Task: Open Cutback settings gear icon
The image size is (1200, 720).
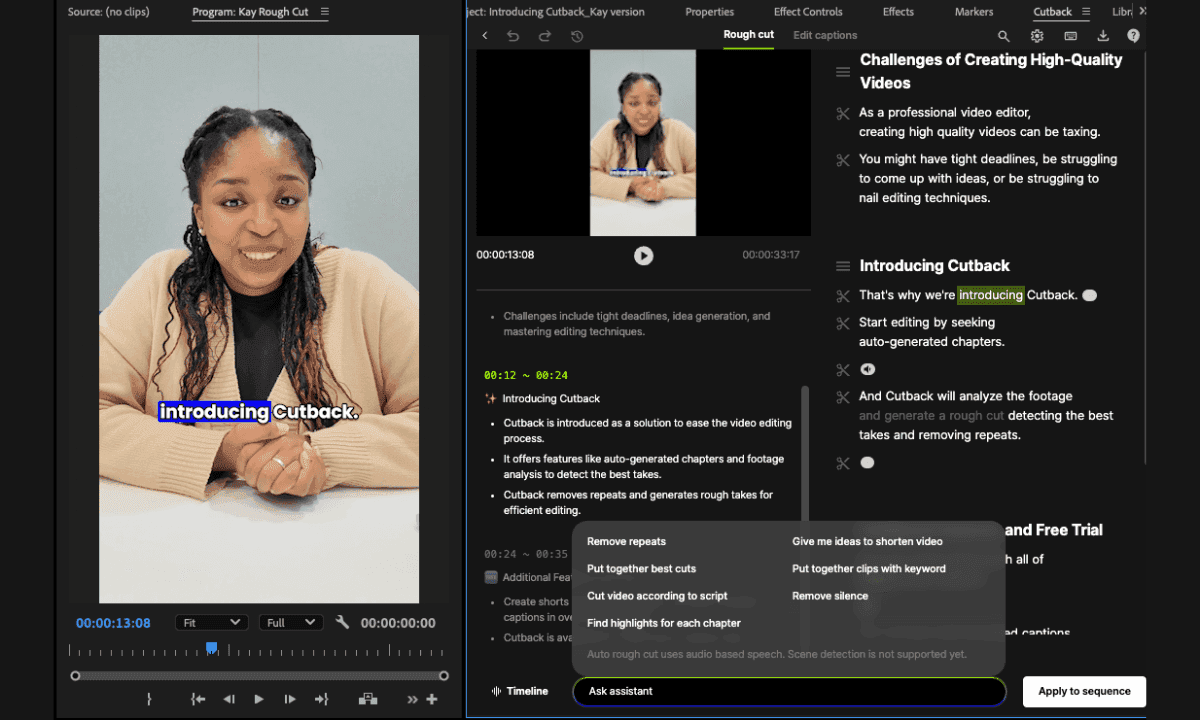Action: pos(1037,36)
